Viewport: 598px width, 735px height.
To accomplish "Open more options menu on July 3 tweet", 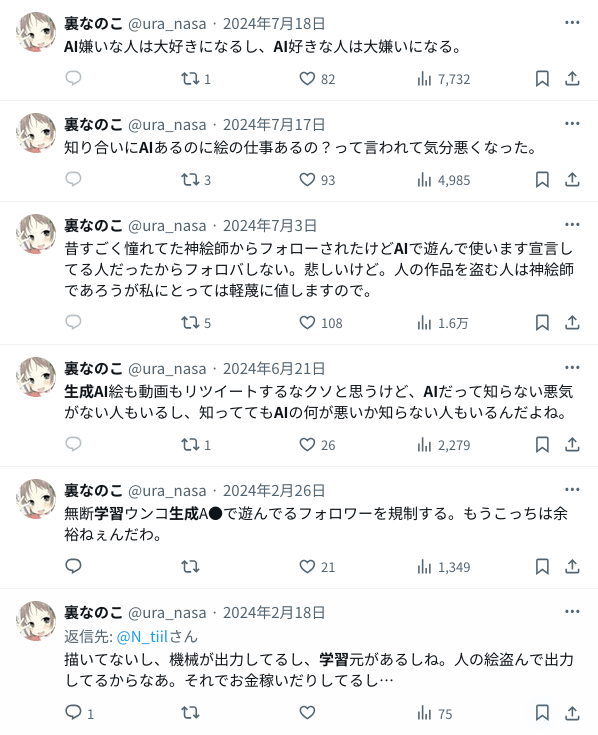I will 572,225.
